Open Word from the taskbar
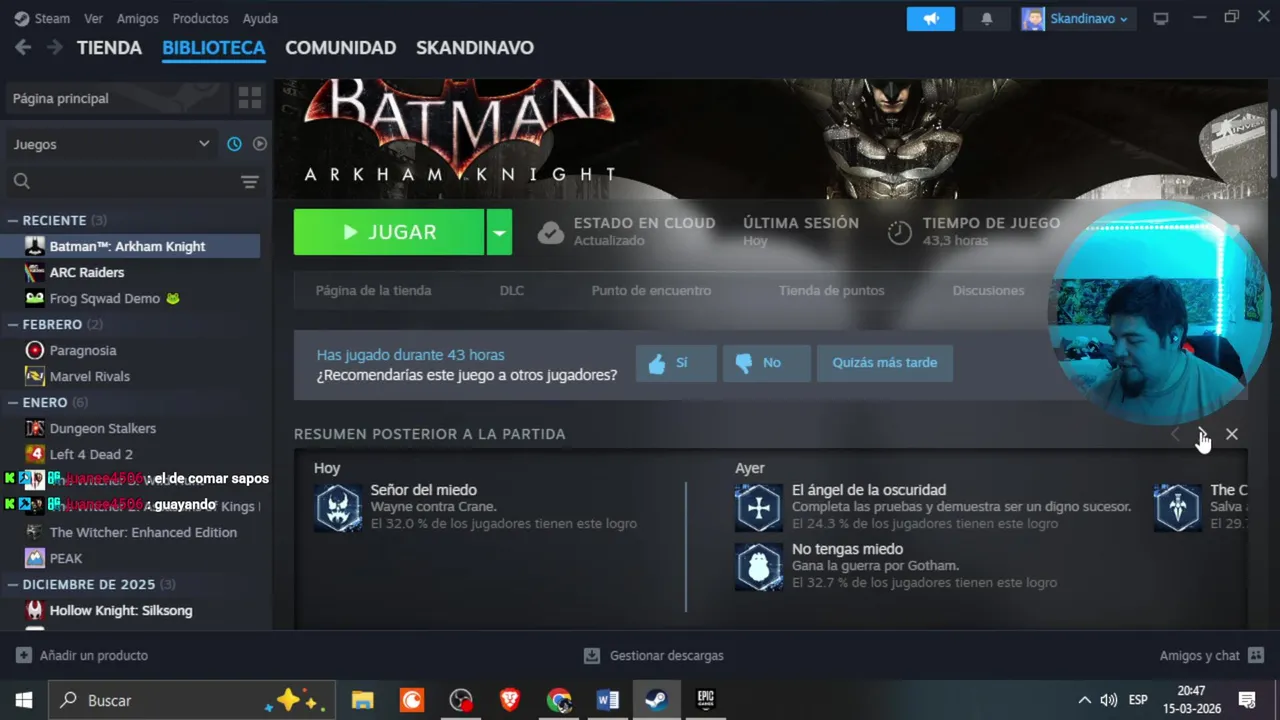This screenshot has height=720, width=1280. click(608, 700)
